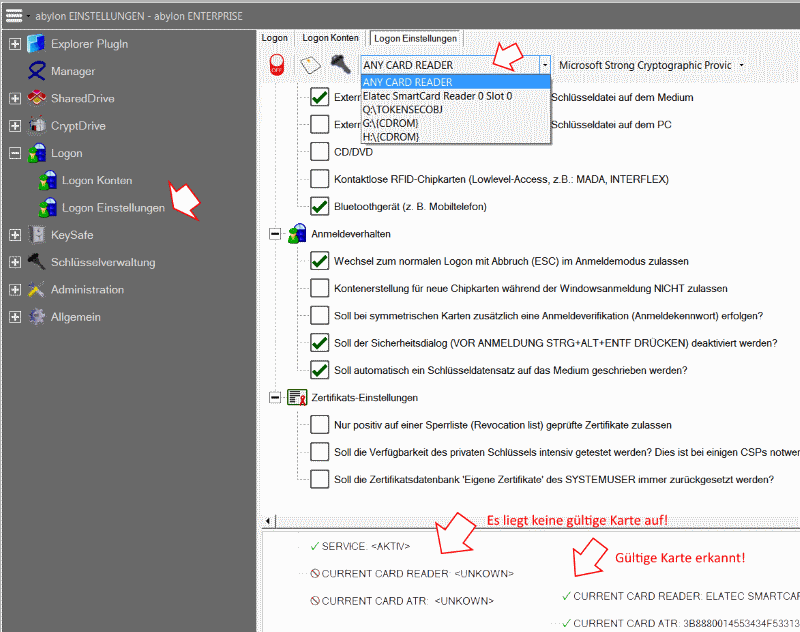800x632 pixels.
Task: Click the key toolbar icon
Action: point(340,64)
